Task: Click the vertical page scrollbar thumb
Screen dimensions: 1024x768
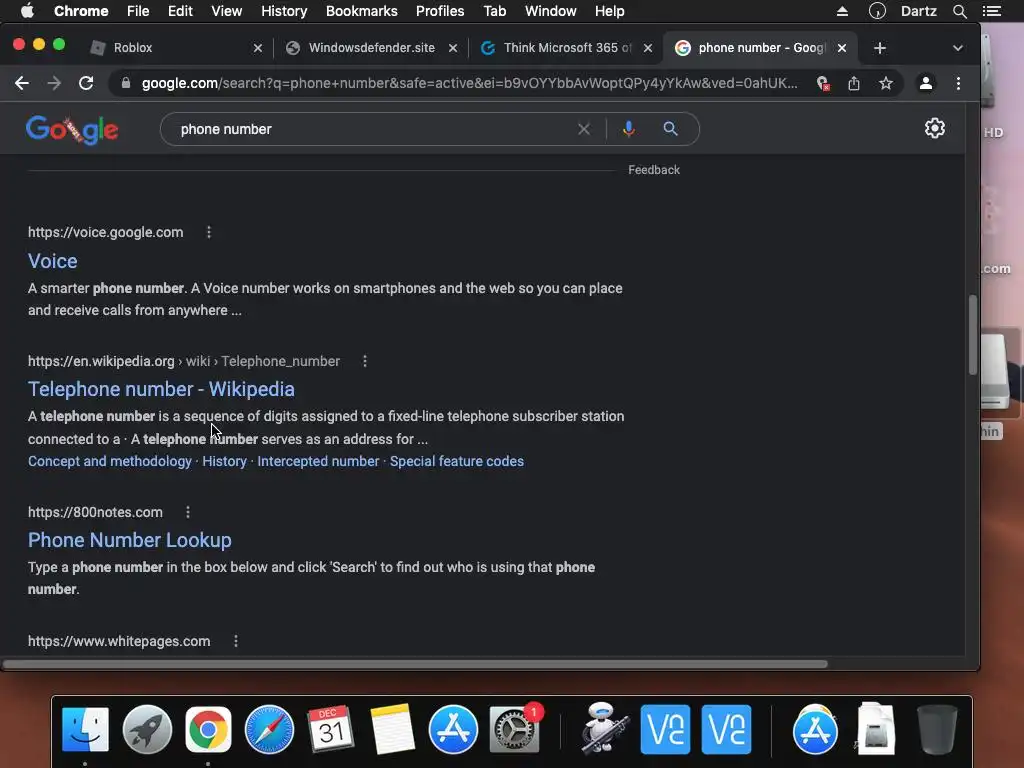Action: point(972,335)
